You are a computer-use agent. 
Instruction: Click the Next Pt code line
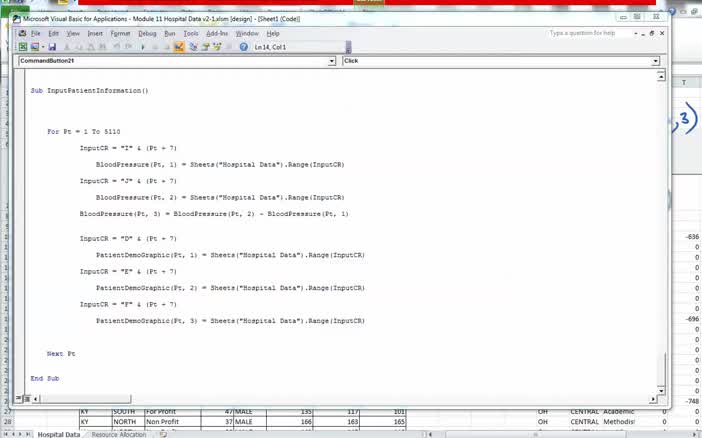[x=61, y=354]
